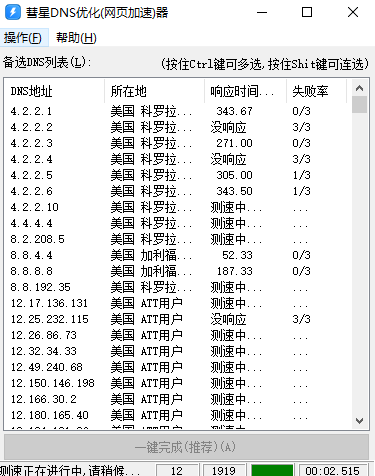Select DNS row 4.2.2.5
The image size is (375, 476).
pos(177,175)
